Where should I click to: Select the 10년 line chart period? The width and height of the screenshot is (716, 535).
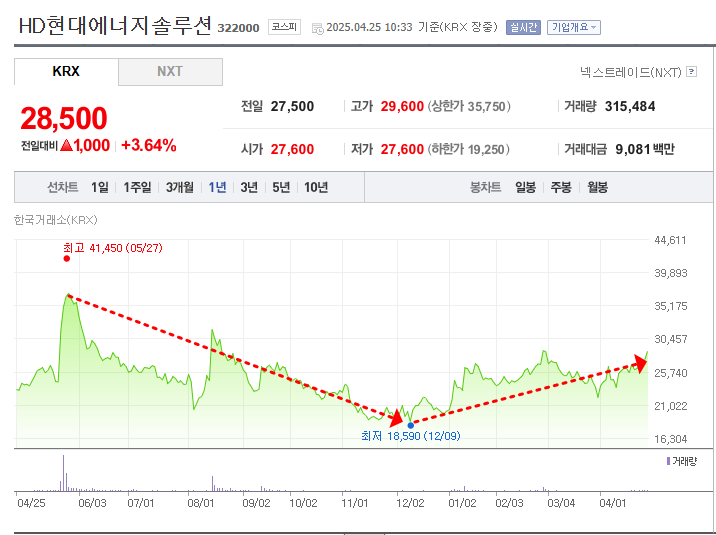[x=316, y=187]
